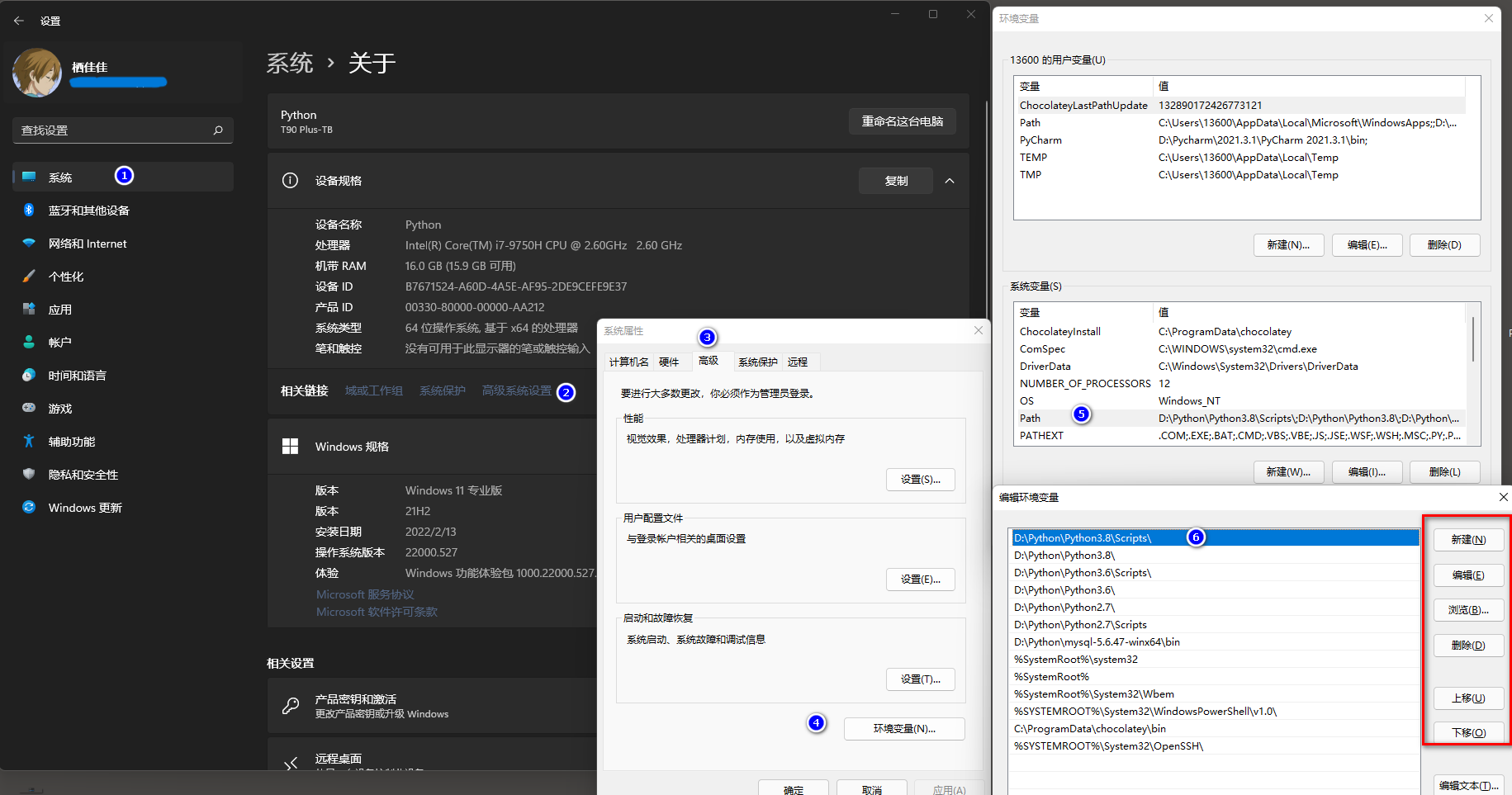Open 蓝牙和其他设备 settings

[123, 211]
